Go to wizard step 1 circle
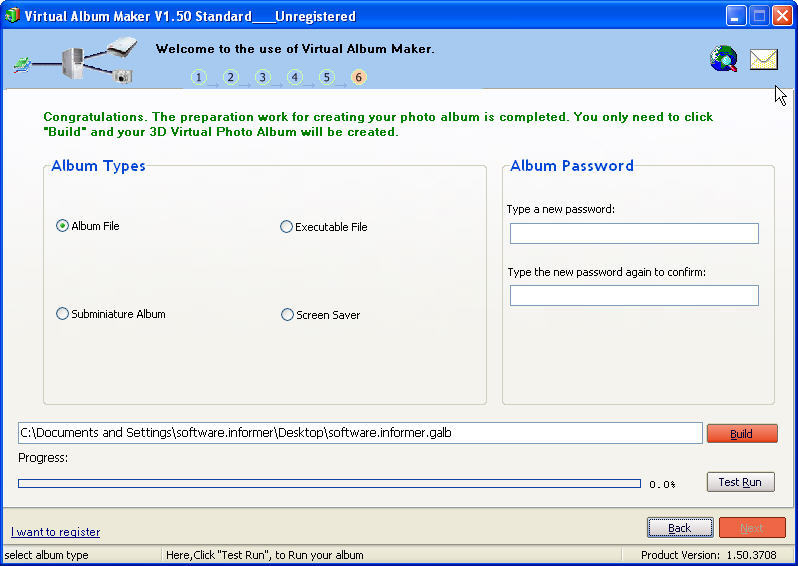This screenshot has width=798, height=566. tap(198, 77)
